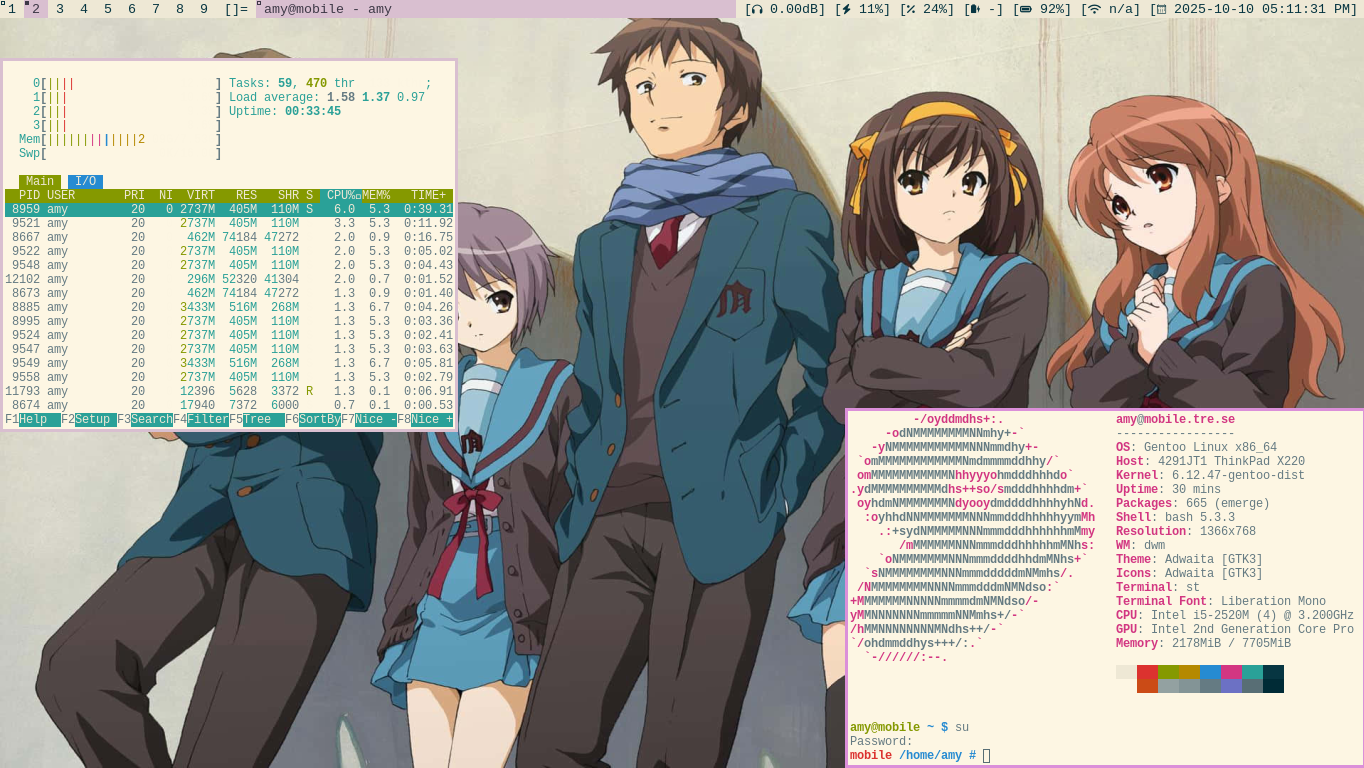This screenshot has width=1364, height=768.
Task: Click the F3 Search button in htop
Action: [x=145, y=420]
